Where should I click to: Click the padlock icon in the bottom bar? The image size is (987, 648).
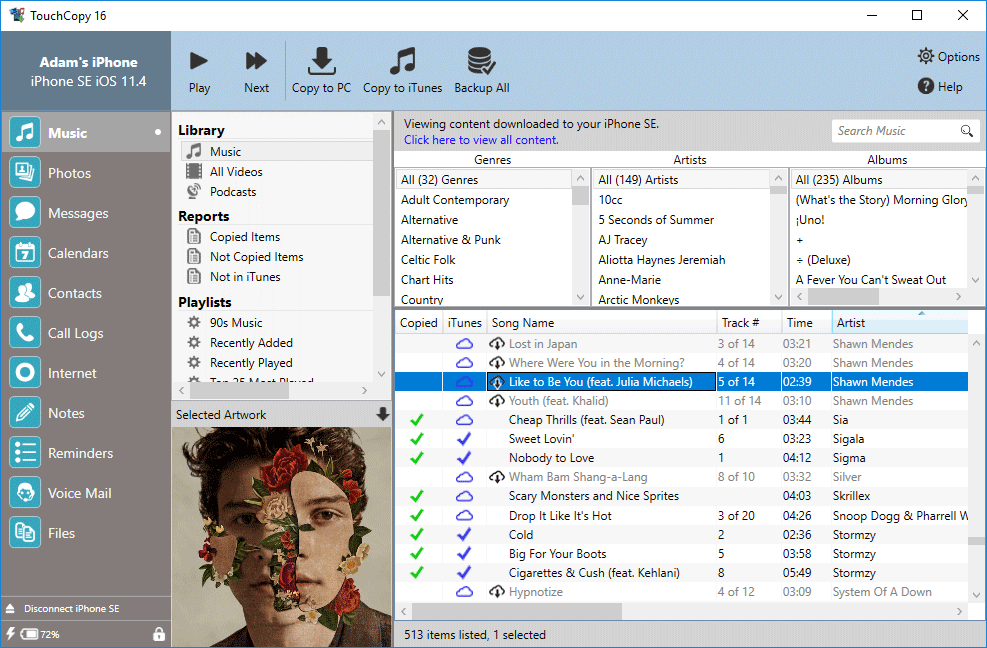pyautogui.click(x=159, y=634)
